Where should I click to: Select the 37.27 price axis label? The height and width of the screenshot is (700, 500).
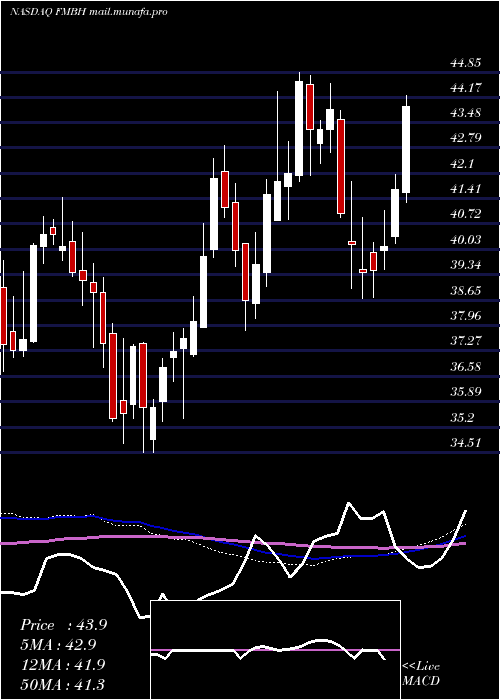[x=466, y=342]
